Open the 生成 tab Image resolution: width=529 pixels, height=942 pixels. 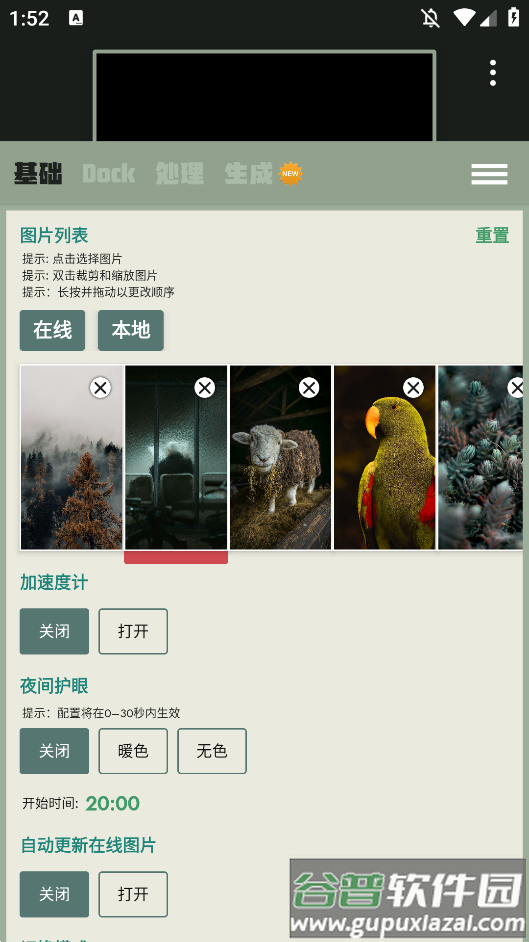tap(249, 174)
